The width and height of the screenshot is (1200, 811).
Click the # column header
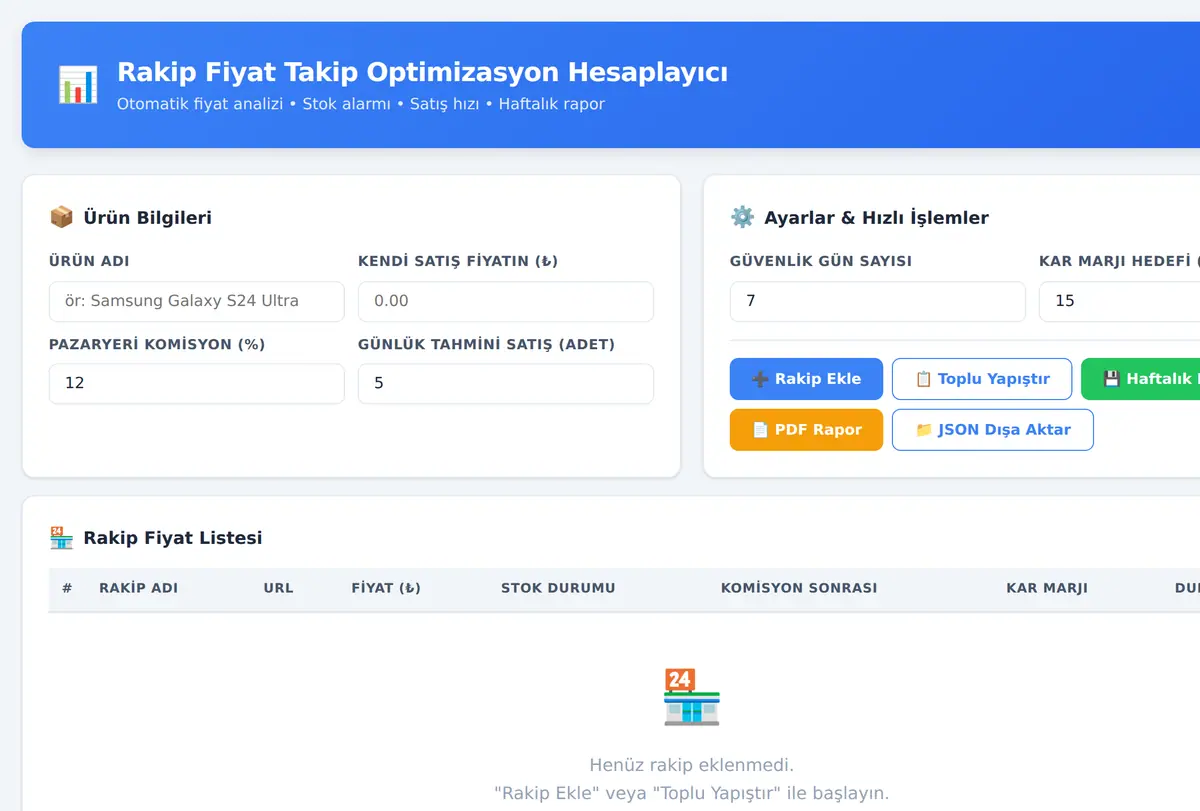[x=67, y=588]
